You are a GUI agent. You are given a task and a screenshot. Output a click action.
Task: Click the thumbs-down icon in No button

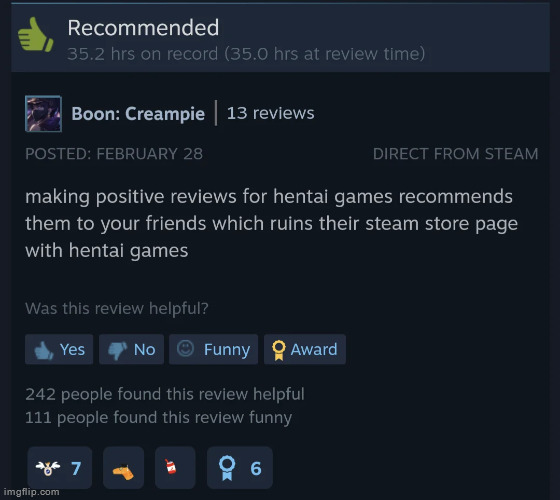(x=118, y=351)
